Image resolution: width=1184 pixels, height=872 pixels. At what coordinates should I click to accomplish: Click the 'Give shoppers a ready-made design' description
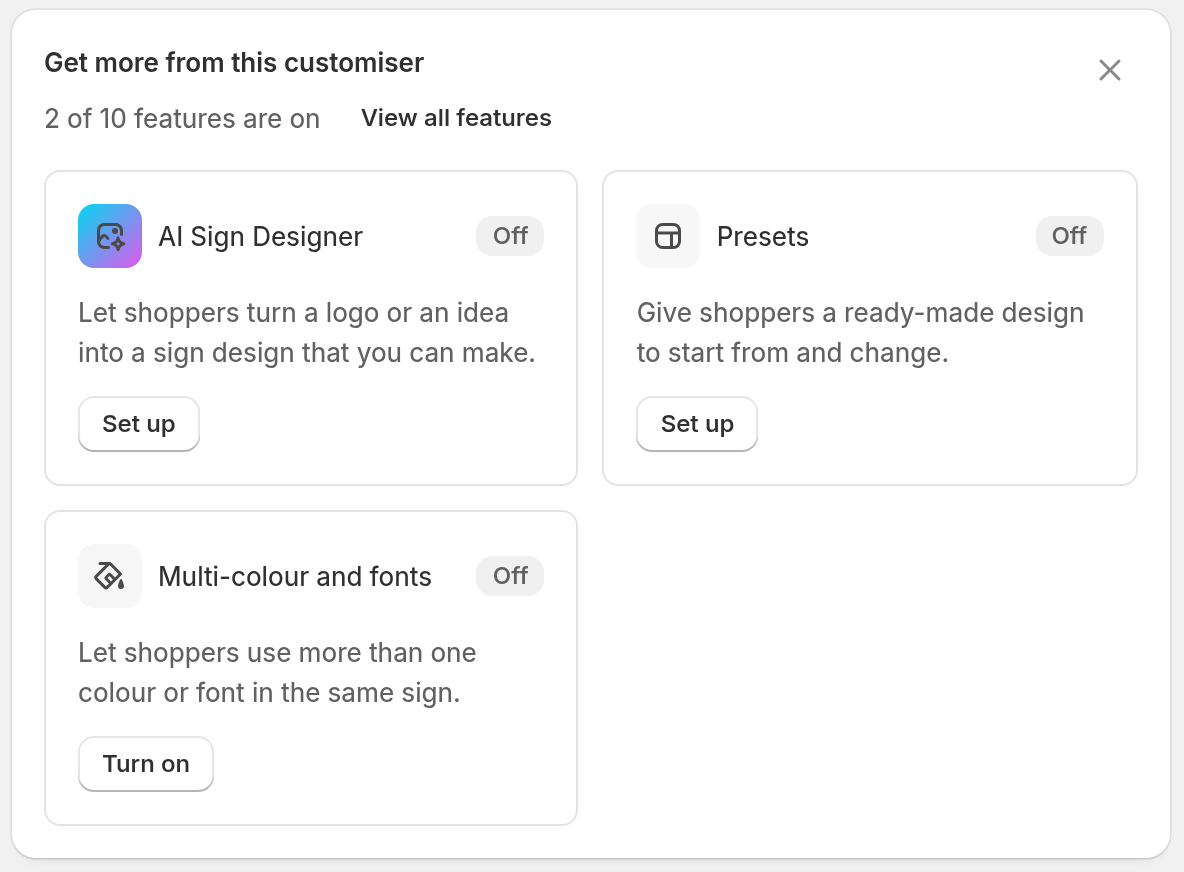(x=860, y=333)
